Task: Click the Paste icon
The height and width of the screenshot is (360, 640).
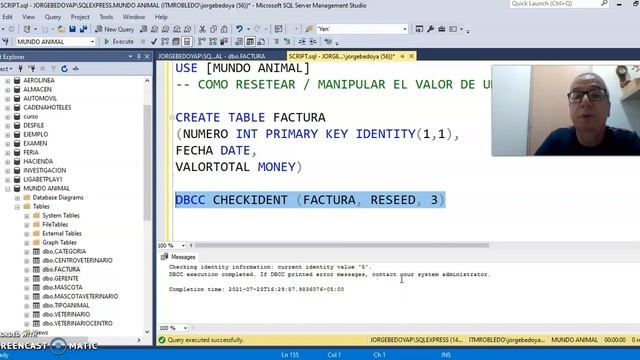Action: click(224, 29)
